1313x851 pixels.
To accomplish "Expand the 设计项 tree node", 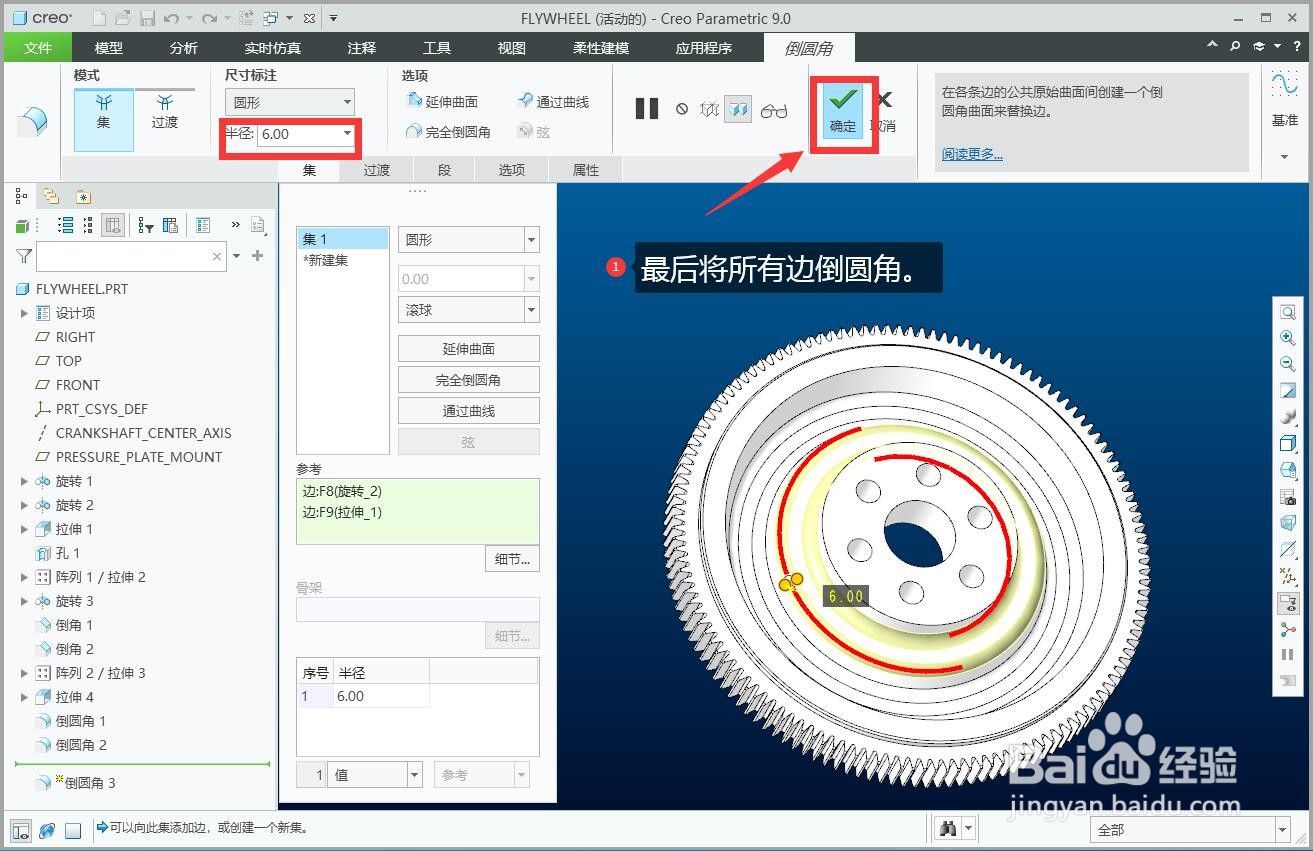I will tap(24, 313).
